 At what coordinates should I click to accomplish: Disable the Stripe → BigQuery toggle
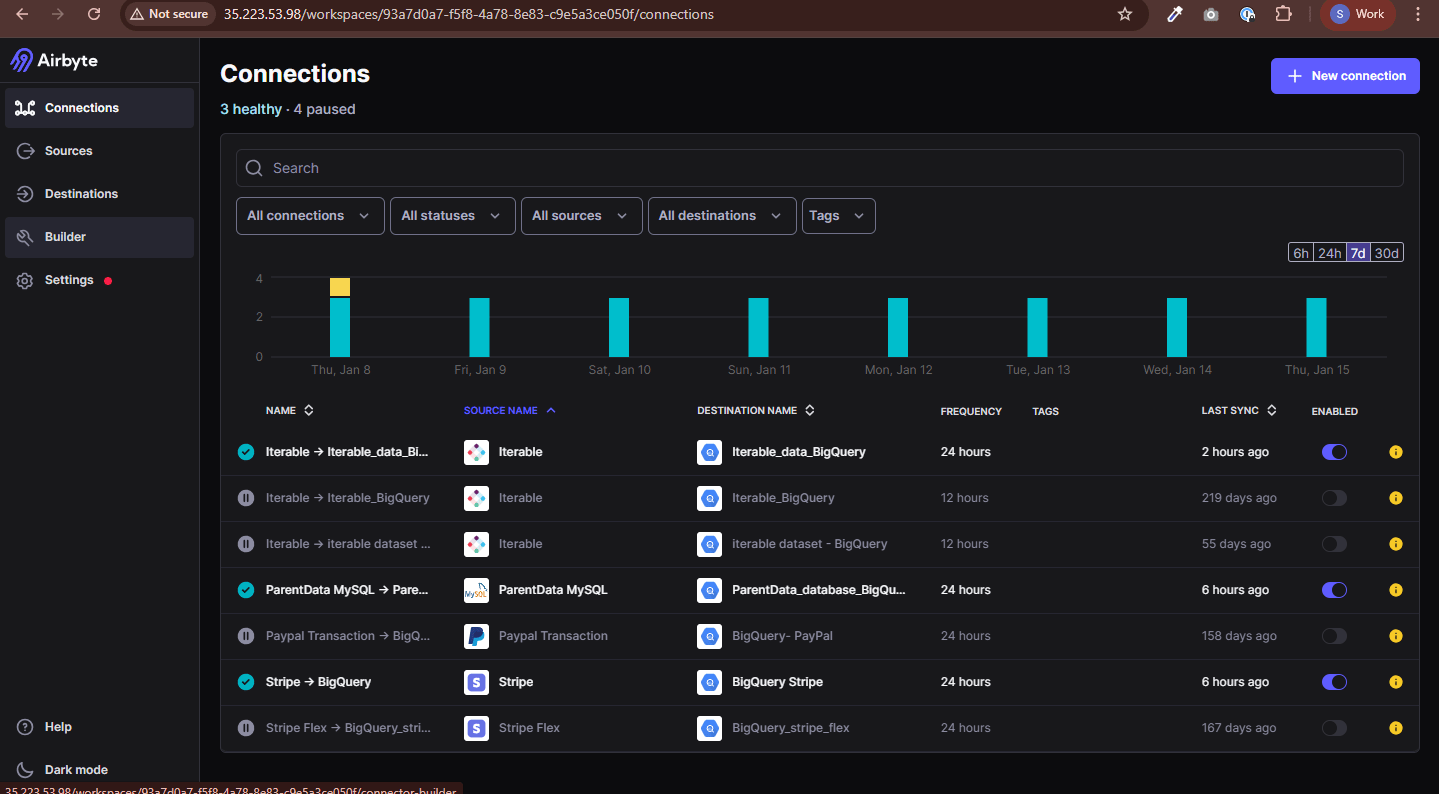pos(1334,682)
